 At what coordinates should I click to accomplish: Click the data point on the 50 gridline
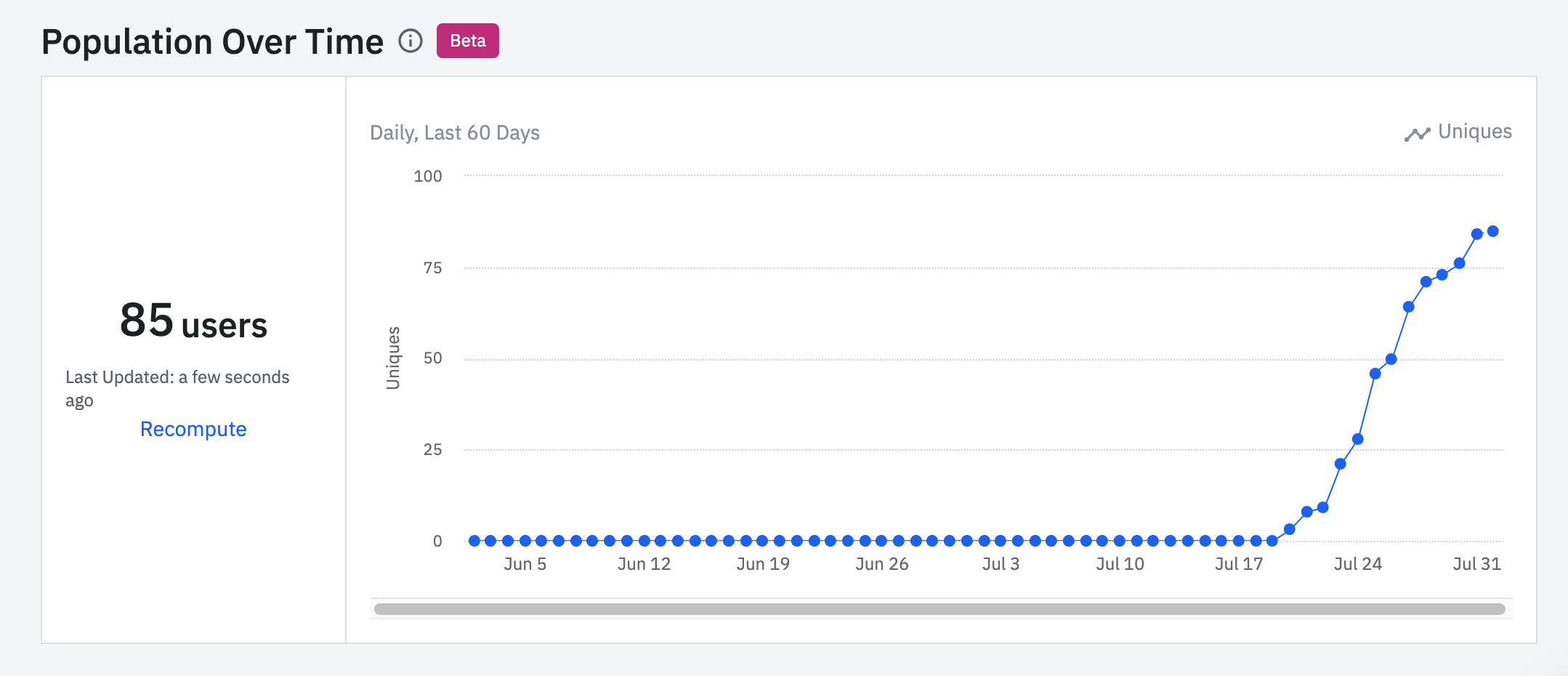pos(1391,359)
